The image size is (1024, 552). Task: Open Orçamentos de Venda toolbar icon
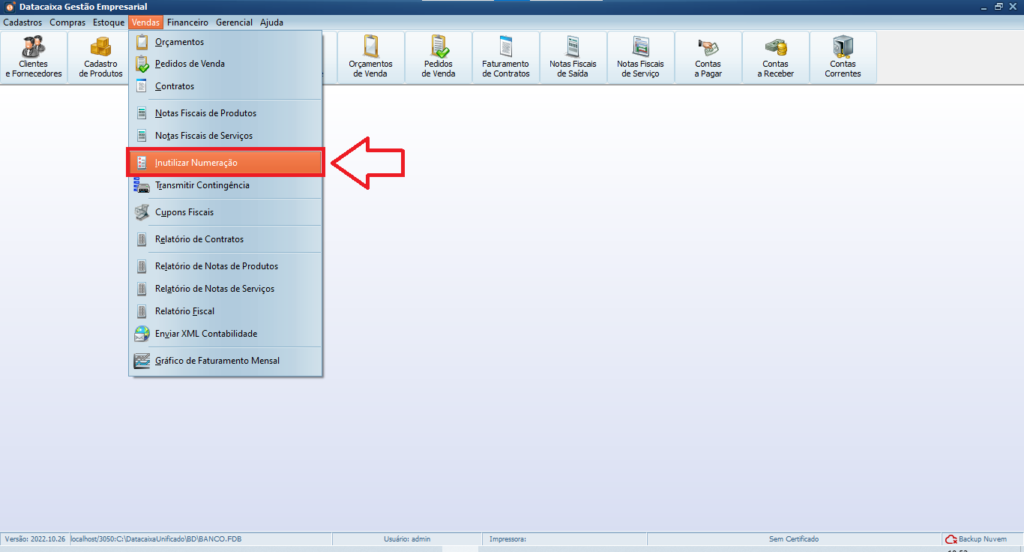(x=370, y=56)
